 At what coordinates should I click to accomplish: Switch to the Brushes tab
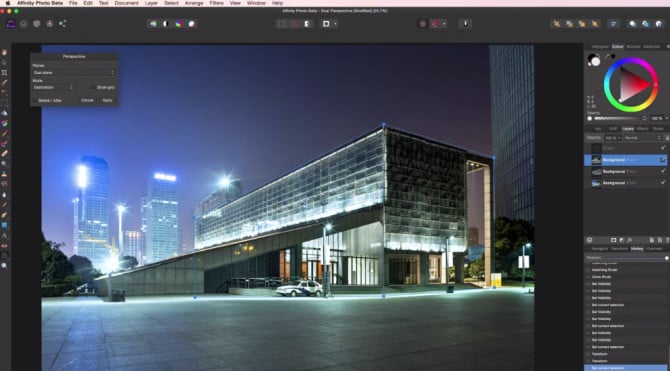click(x=633, y=47)
